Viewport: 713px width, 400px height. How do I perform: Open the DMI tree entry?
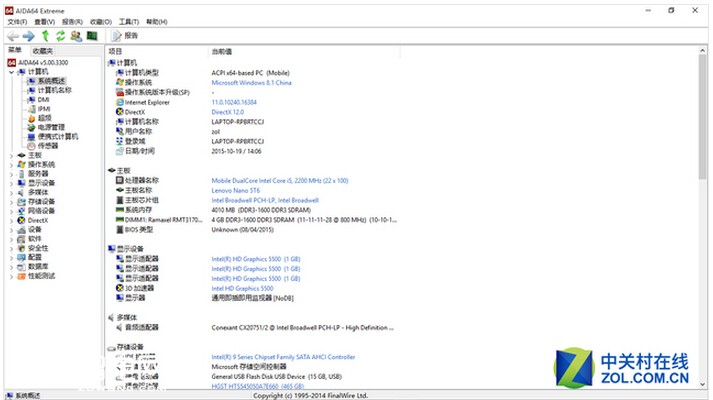tap(43, 100)
